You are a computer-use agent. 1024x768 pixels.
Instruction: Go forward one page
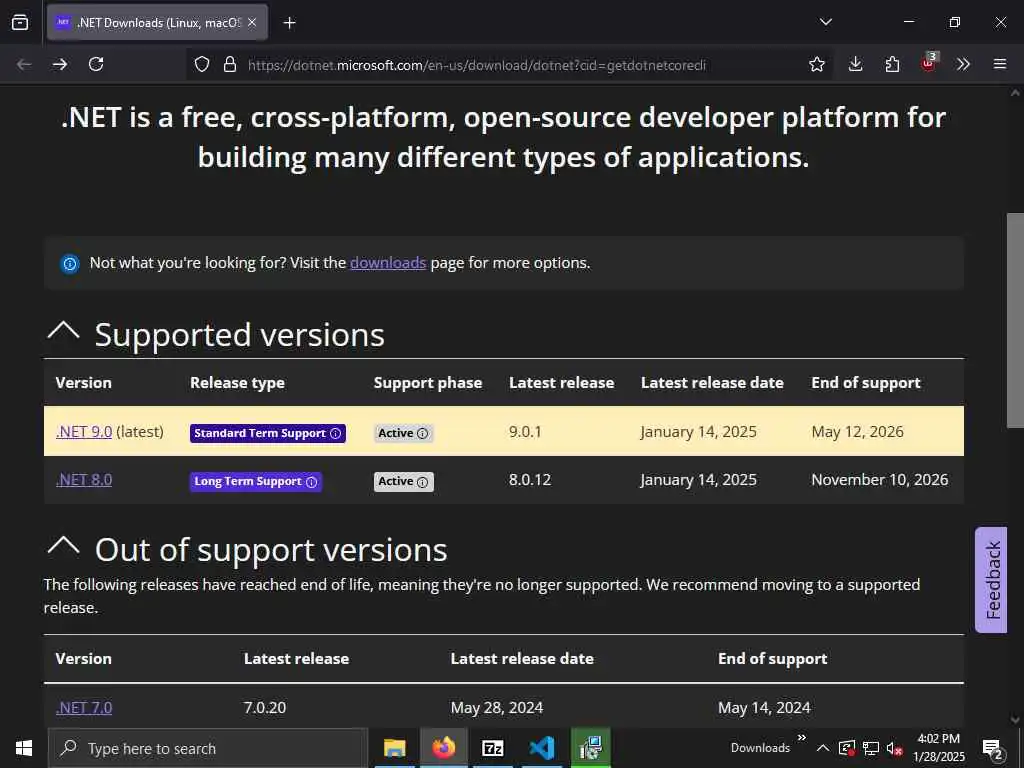pyautogui.click(x=60, y=64)
